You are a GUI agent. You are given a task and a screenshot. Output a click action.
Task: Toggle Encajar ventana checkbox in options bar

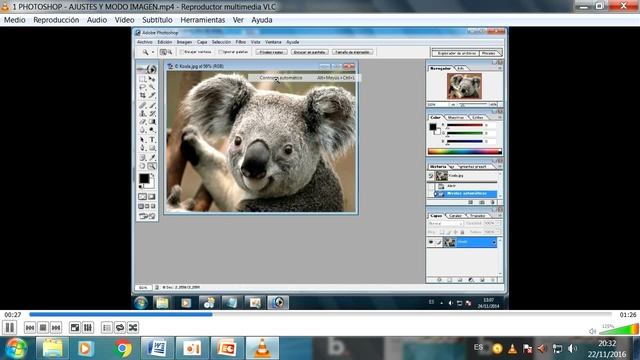[182, 52]
